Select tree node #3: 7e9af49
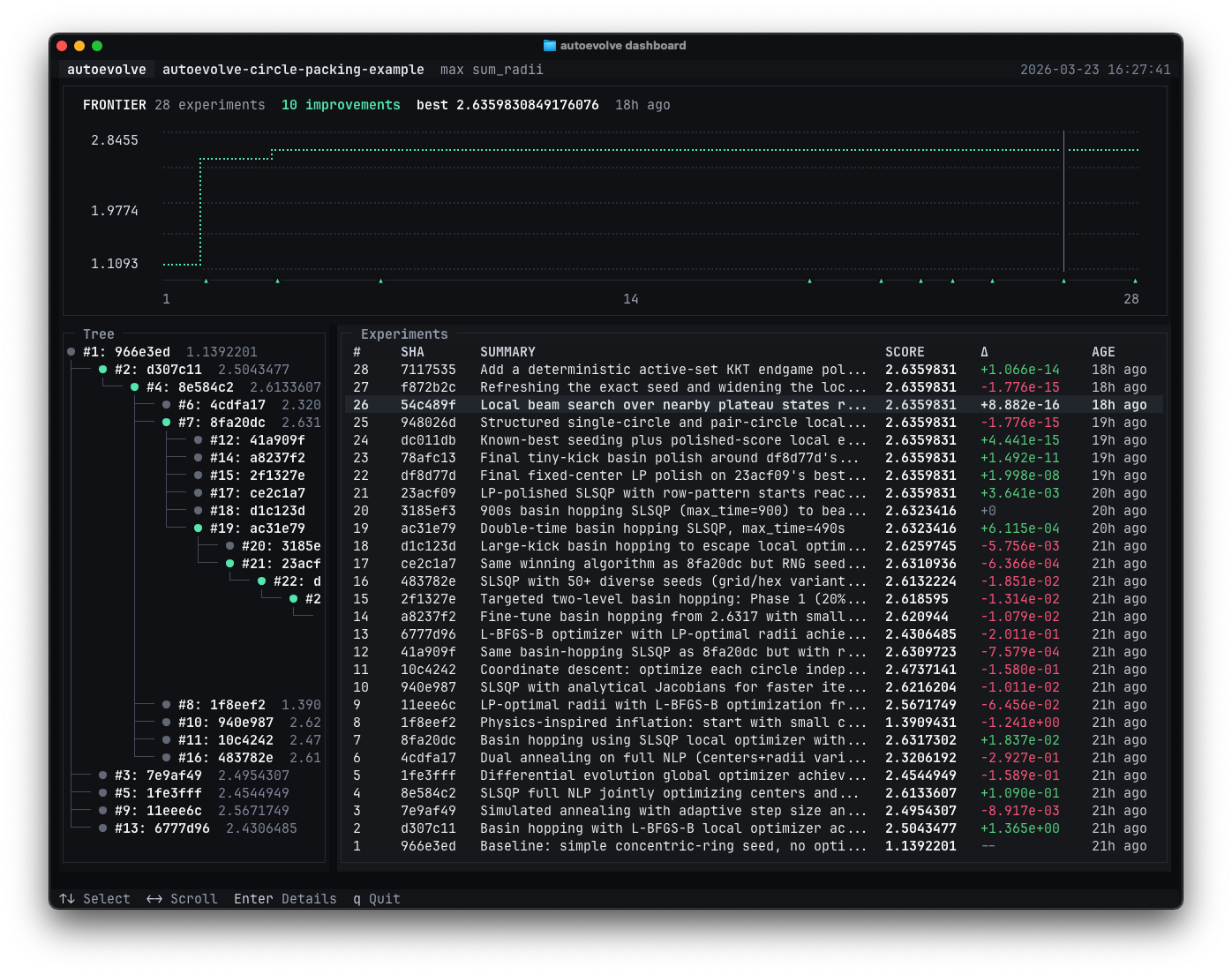This screenshot has height=974, width=1232. tap(194, 775)
